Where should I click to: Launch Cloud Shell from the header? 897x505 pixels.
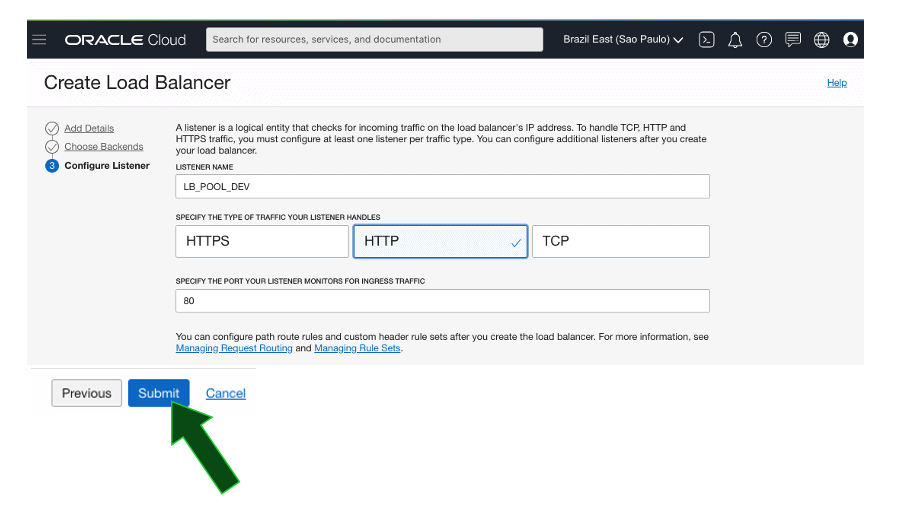[706, 40]
